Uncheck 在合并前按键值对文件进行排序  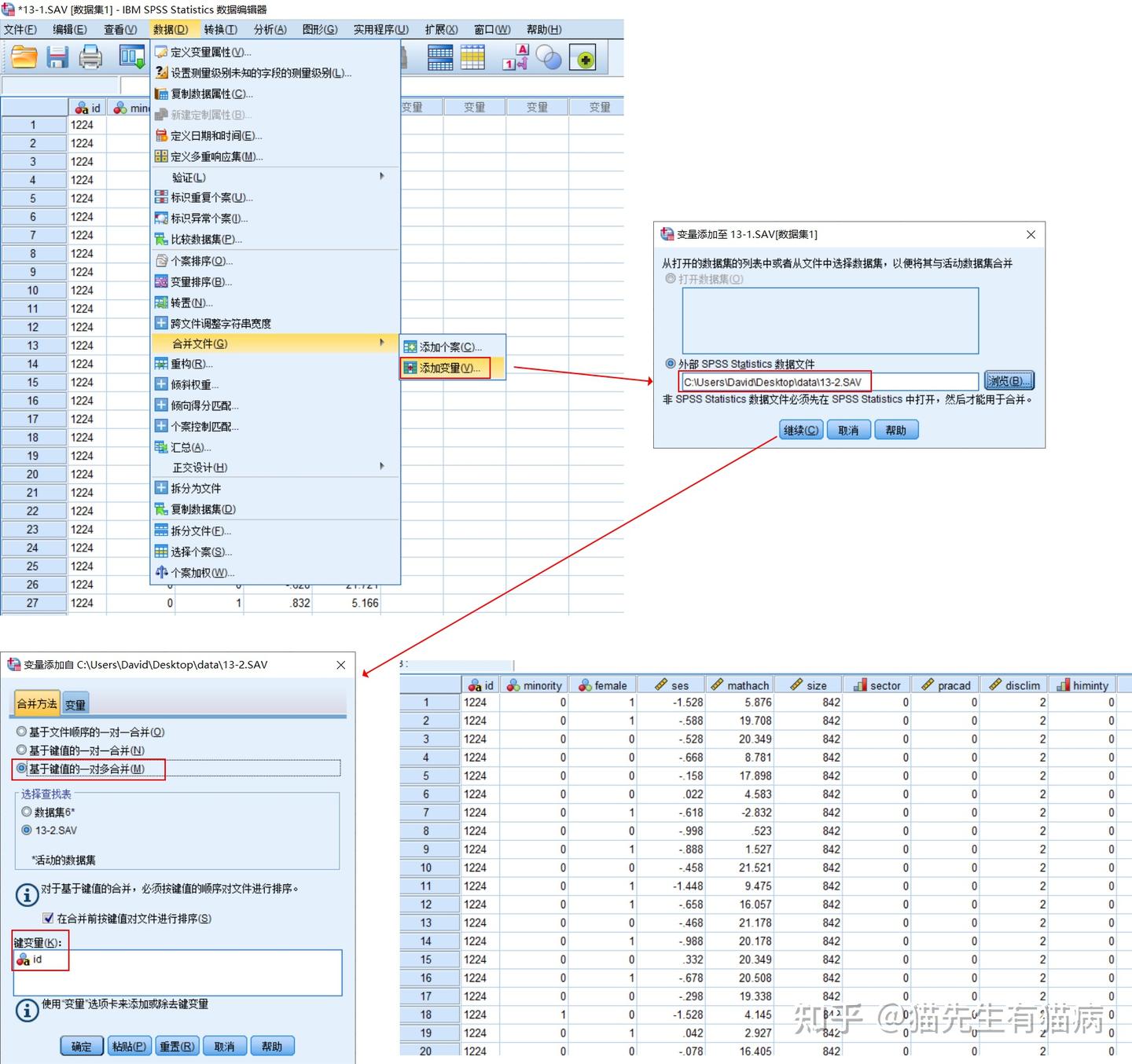[48, 918]
